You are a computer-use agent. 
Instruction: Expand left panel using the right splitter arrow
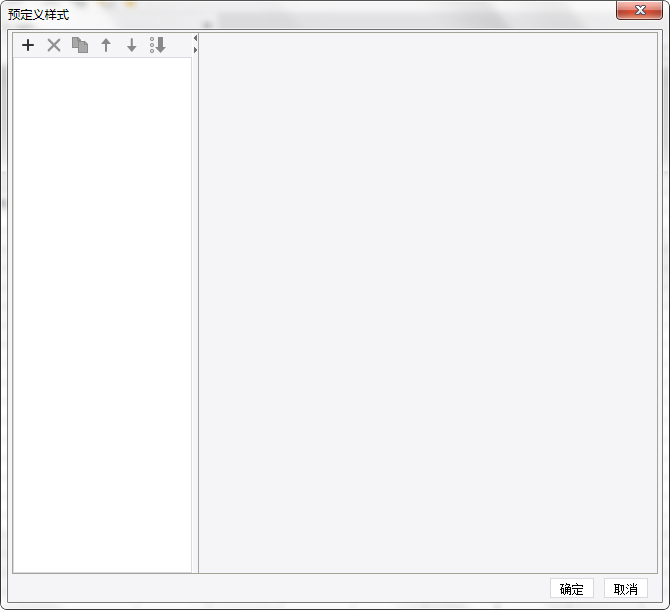point(195,50)
